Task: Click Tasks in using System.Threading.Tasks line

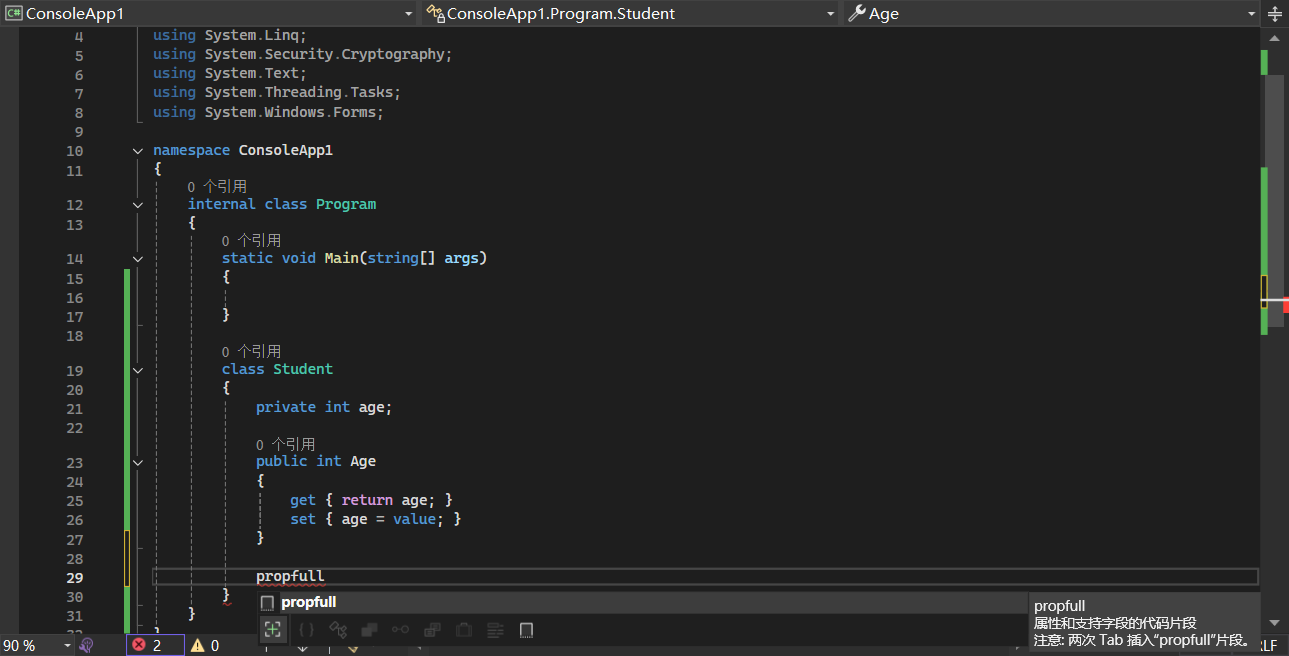Action: click(371, 92)
